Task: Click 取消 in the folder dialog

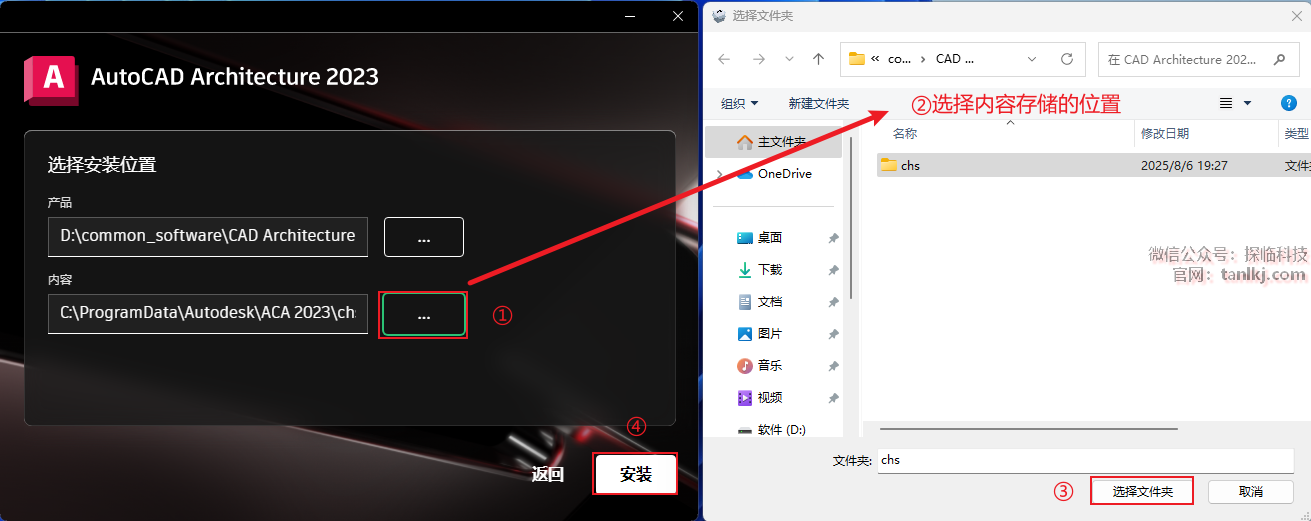Action: click(1250, 491)
